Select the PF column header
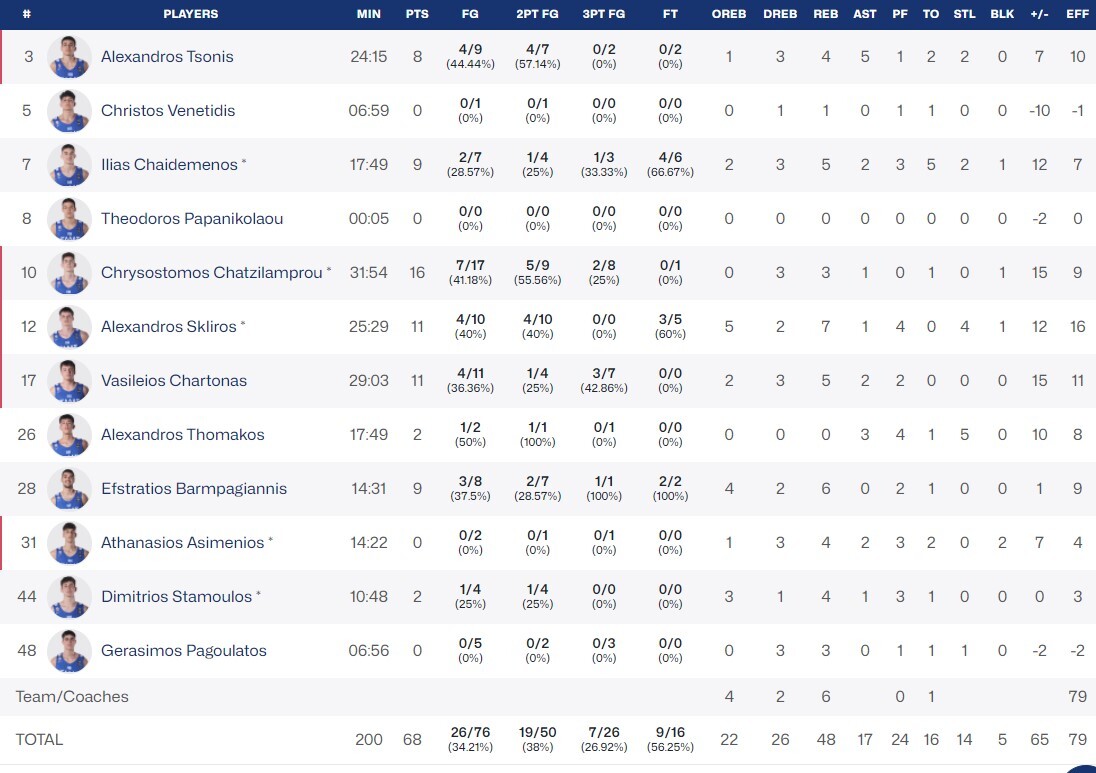 click(x=900, y=14)
